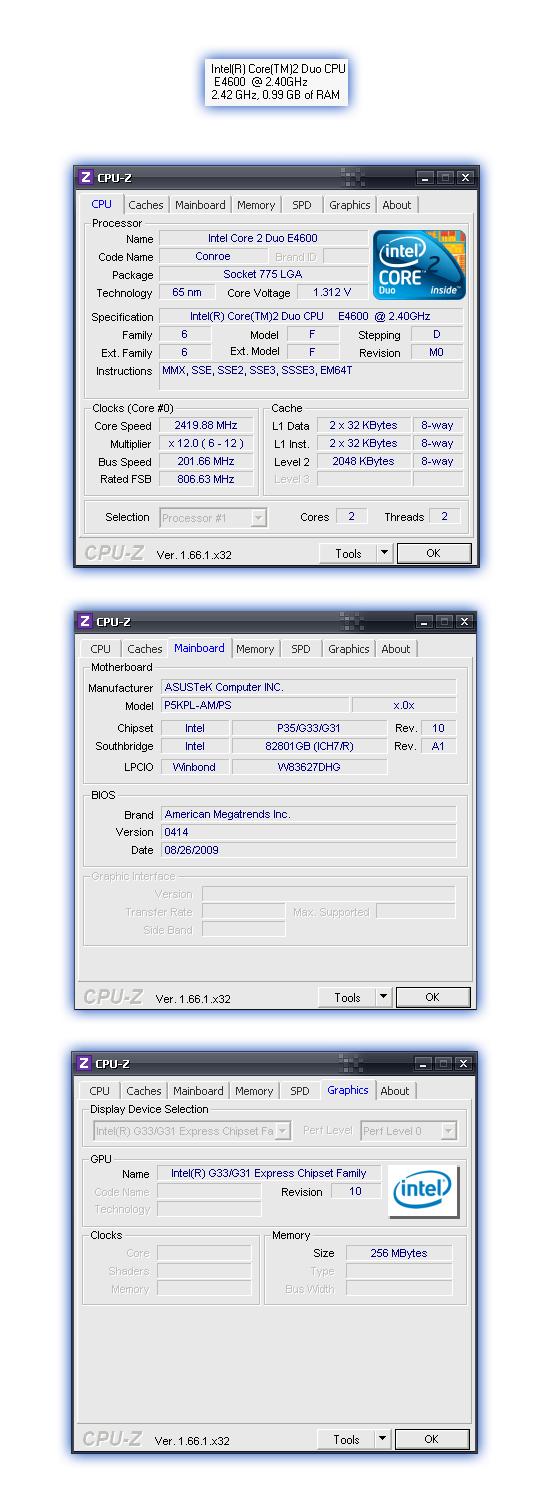Click the processor Name field Intel Core 2 Duo E4600
Viewport: 544px width, 1510px height.
click(263, 238)
